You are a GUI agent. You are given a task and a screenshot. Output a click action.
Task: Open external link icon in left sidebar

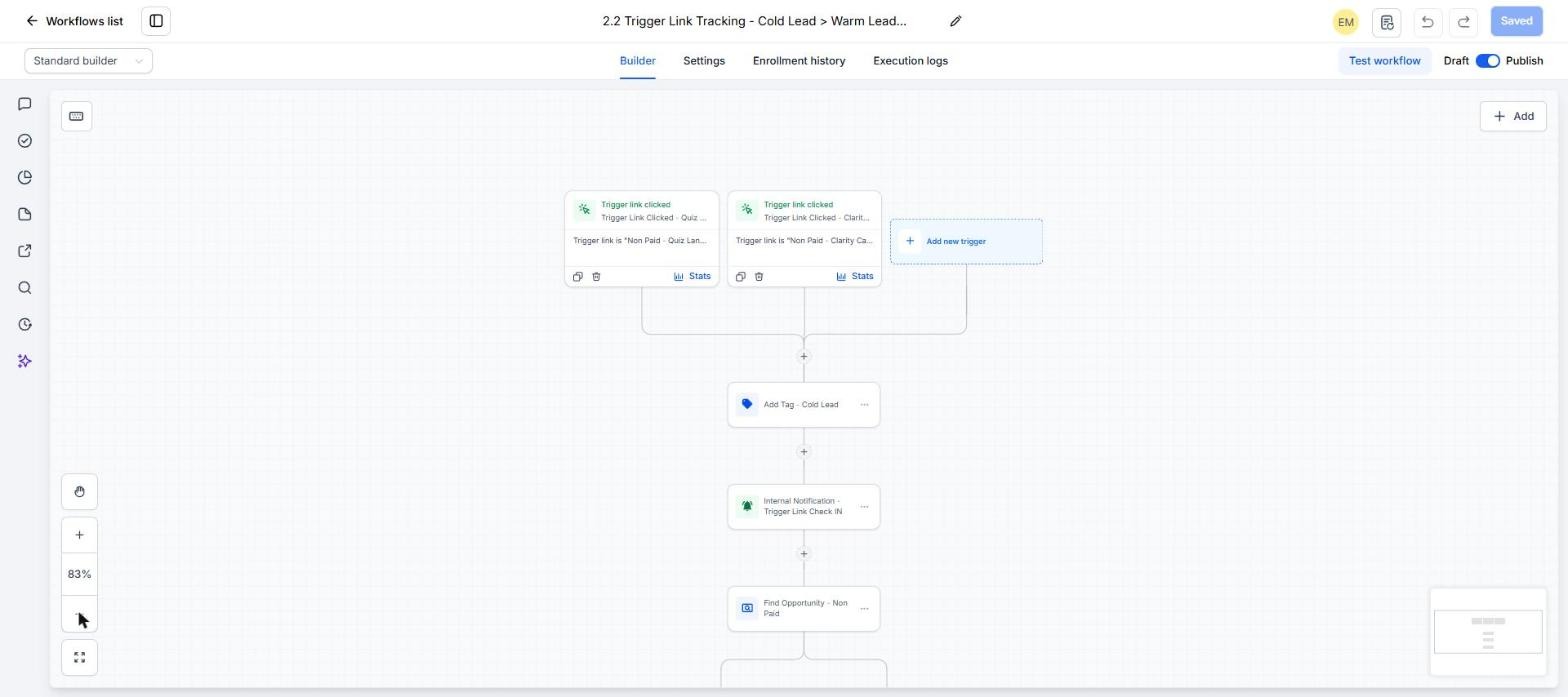pos(25,251)
